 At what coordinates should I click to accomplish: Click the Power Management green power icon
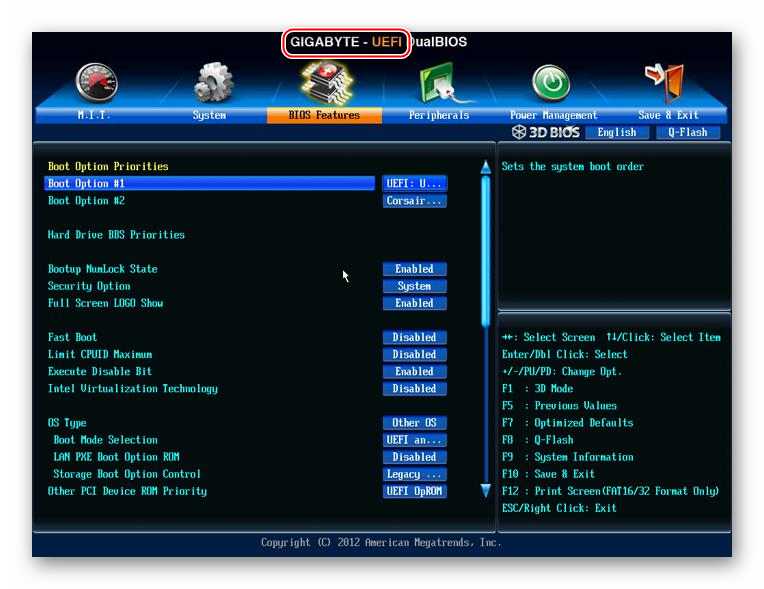coord(551,83)
